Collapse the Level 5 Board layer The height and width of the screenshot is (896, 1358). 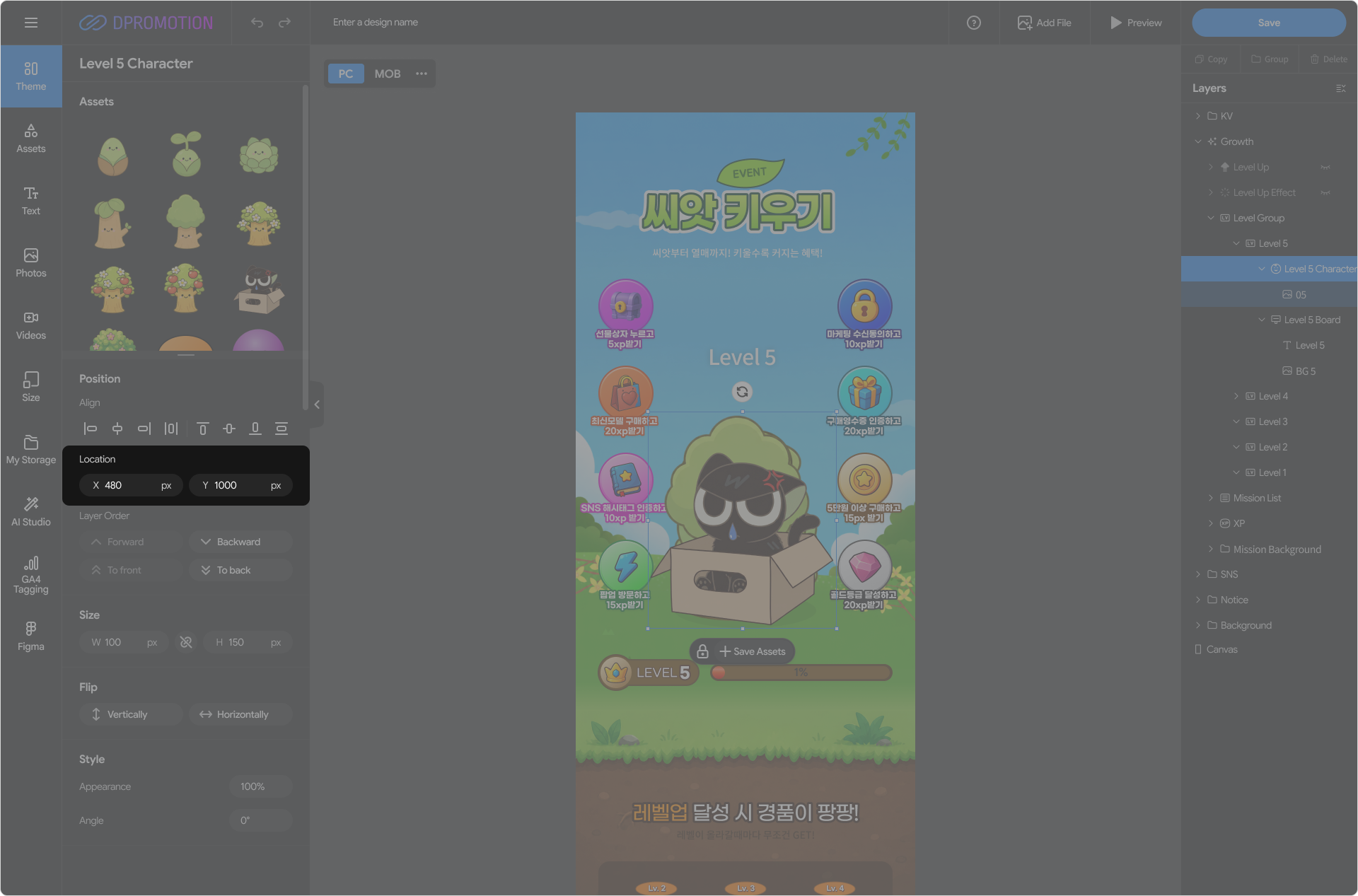pyautogui.click(x=1262, y=320)
